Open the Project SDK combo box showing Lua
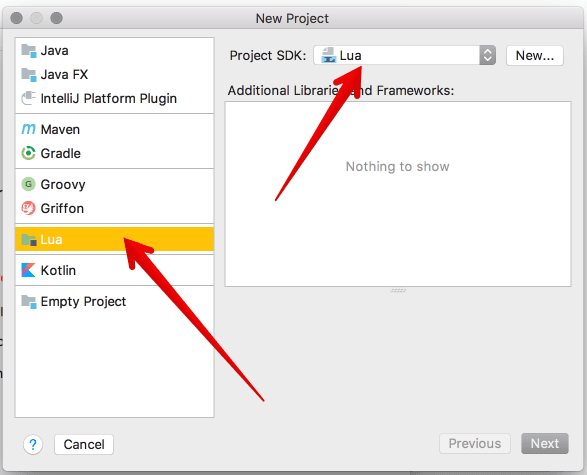 tap(405, 55)
